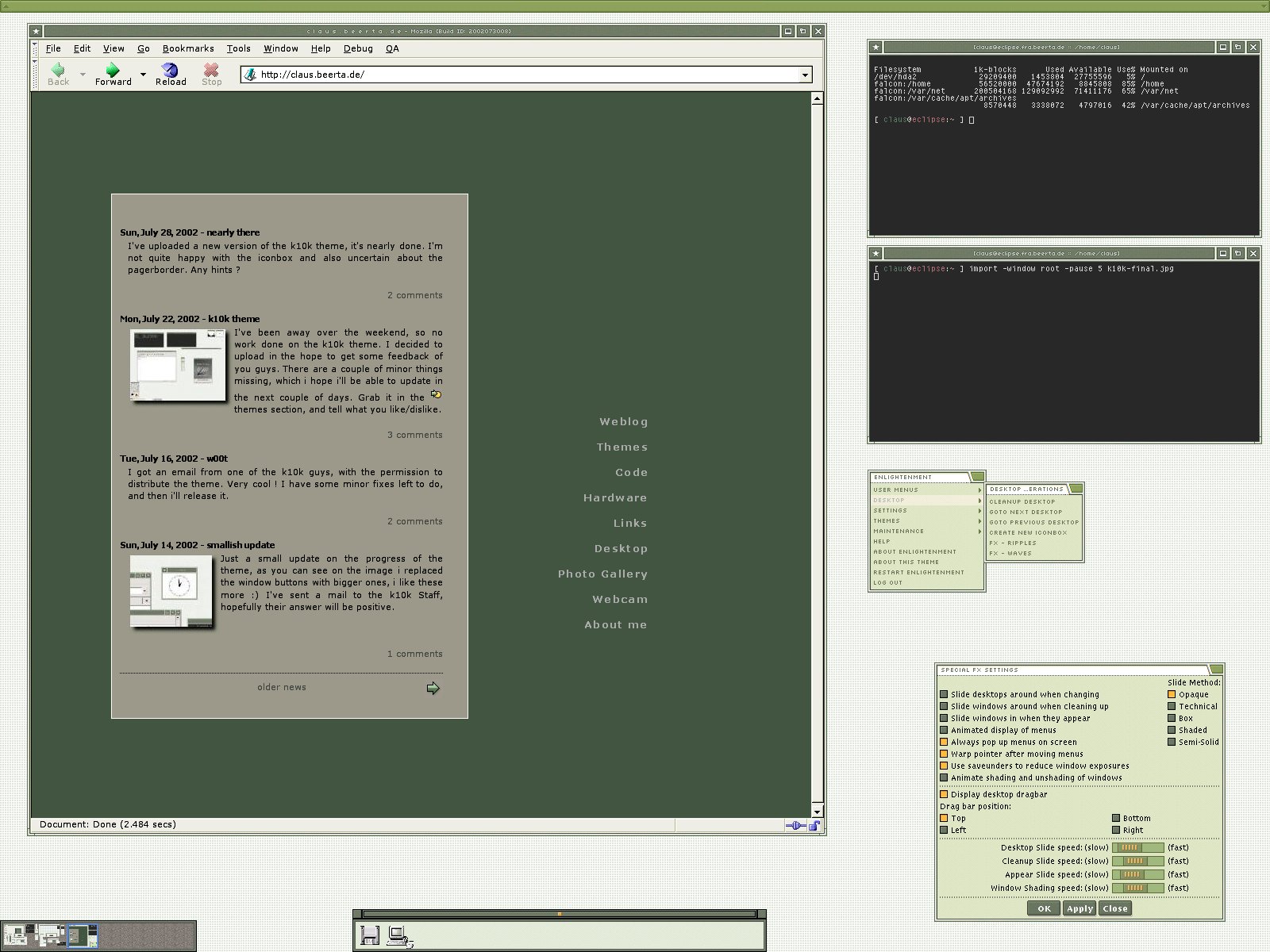Click green corner tab of Enlightenment menu
This screenshot has width=1270, height=952.
(x=977, y=477)
